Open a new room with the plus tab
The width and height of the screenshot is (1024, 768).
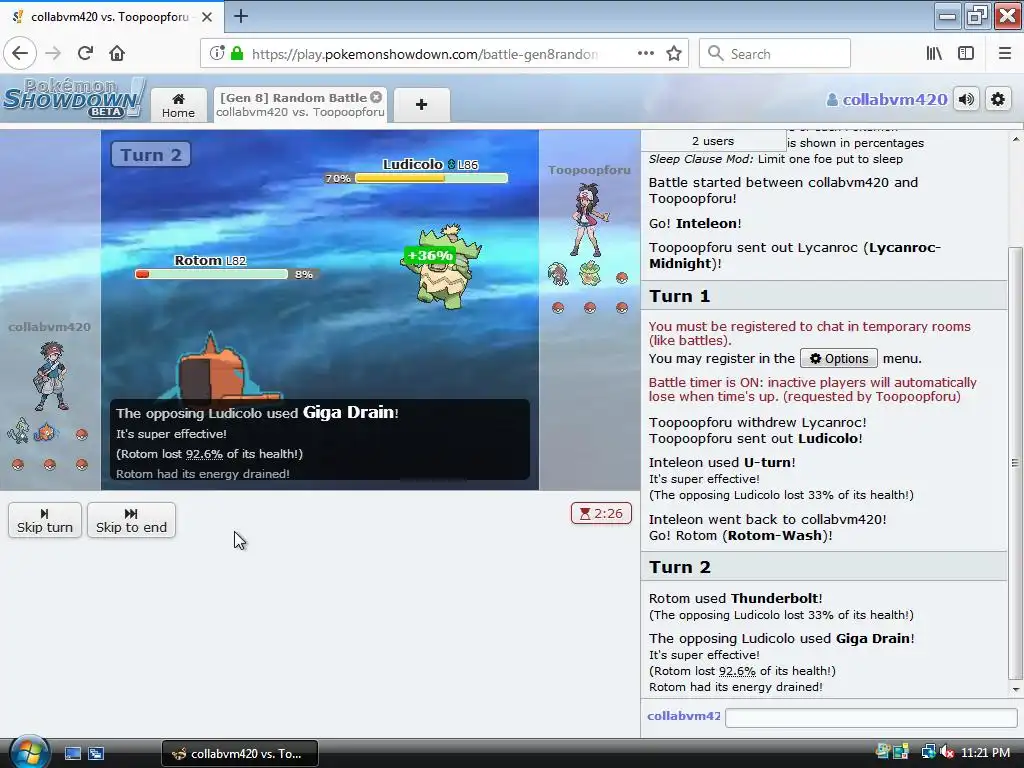tap(421, 104)
